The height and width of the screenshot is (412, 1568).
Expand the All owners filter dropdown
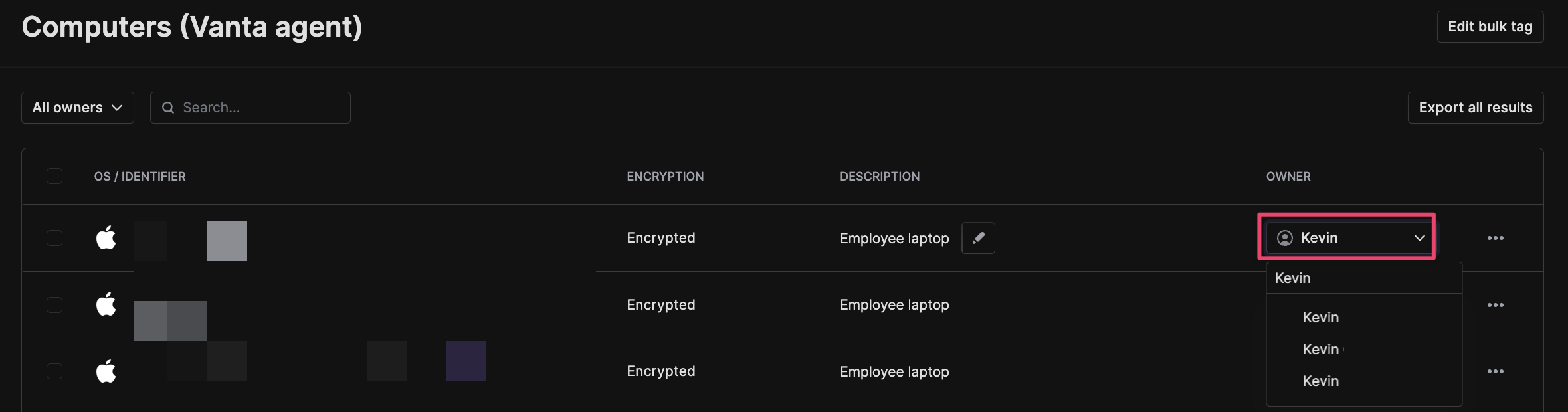click(x=78, y=108)
